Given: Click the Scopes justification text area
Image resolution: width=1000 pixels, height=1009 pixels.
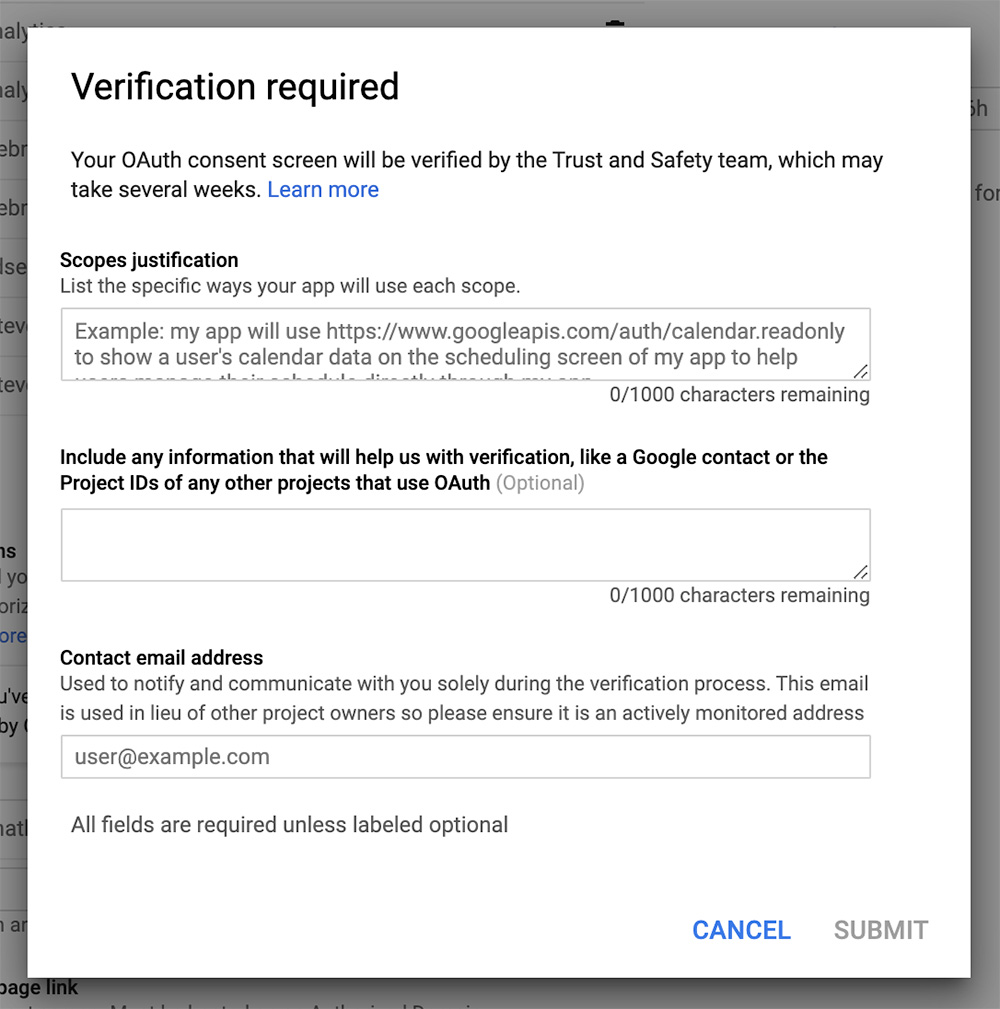Looking at the screenshot, I should click(x=465, y=344).
